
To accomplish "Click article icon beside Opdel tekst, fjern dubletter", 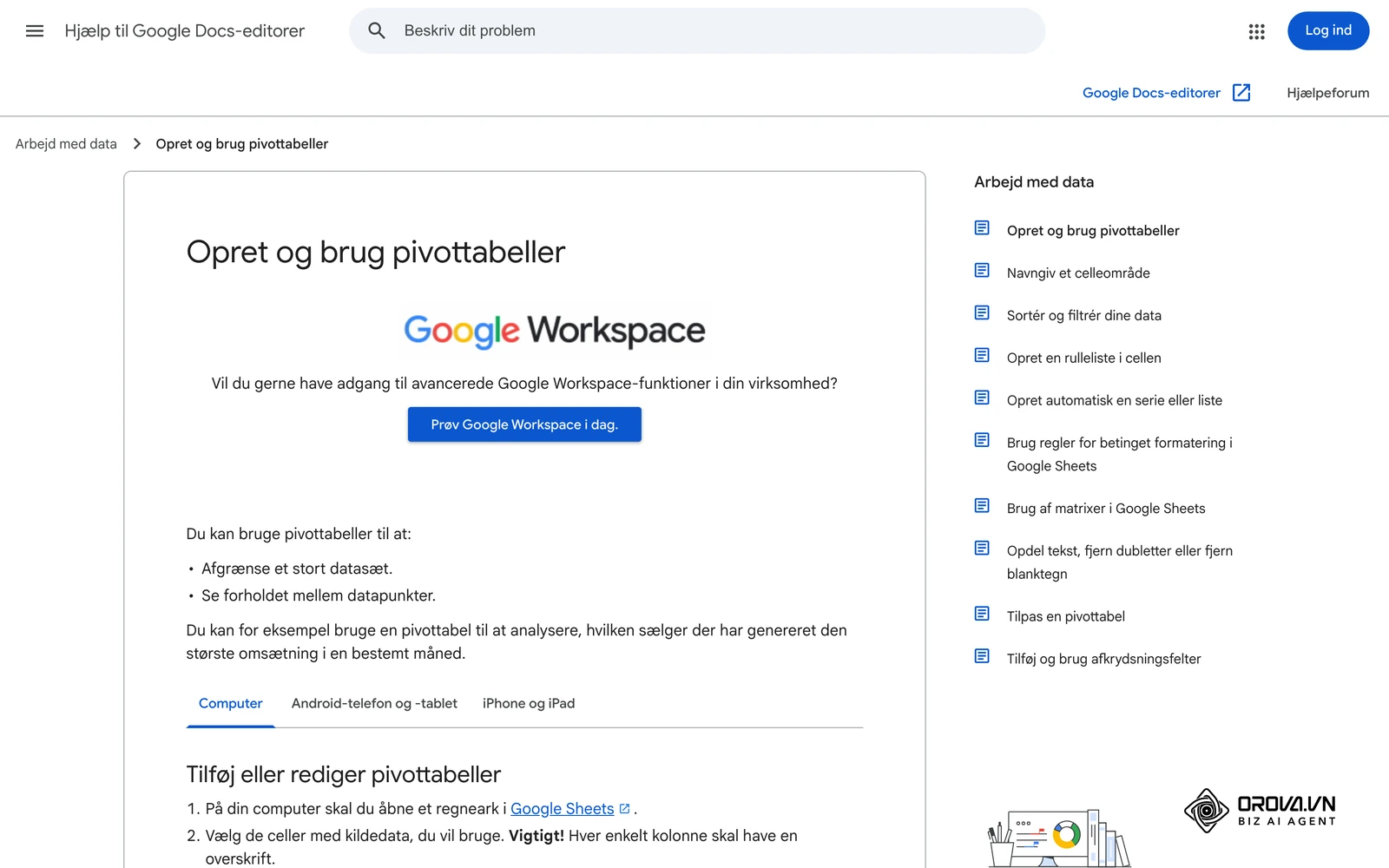I will 982,549.
